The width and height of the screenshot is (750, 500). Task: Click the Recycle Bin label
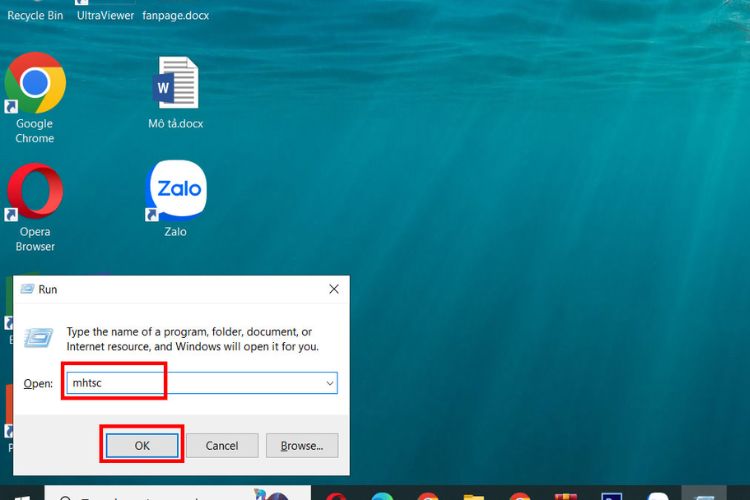pyautogui.click(x=35, y=15)
